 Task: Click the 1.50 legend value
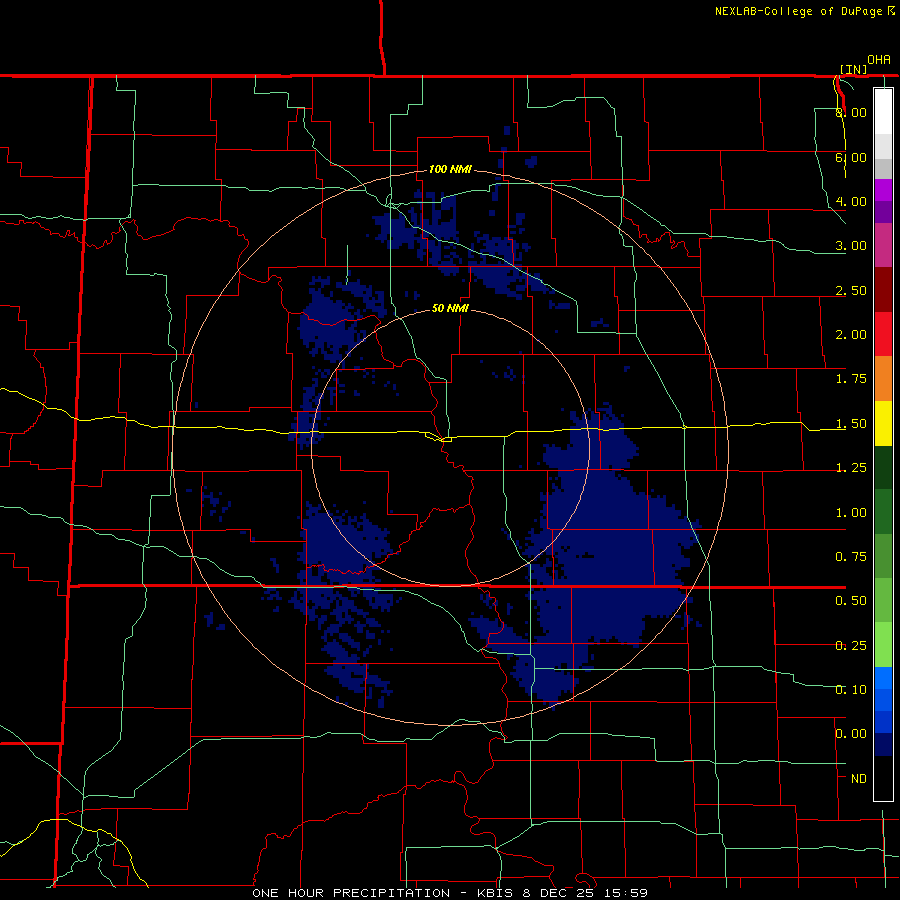click(851, 424)
